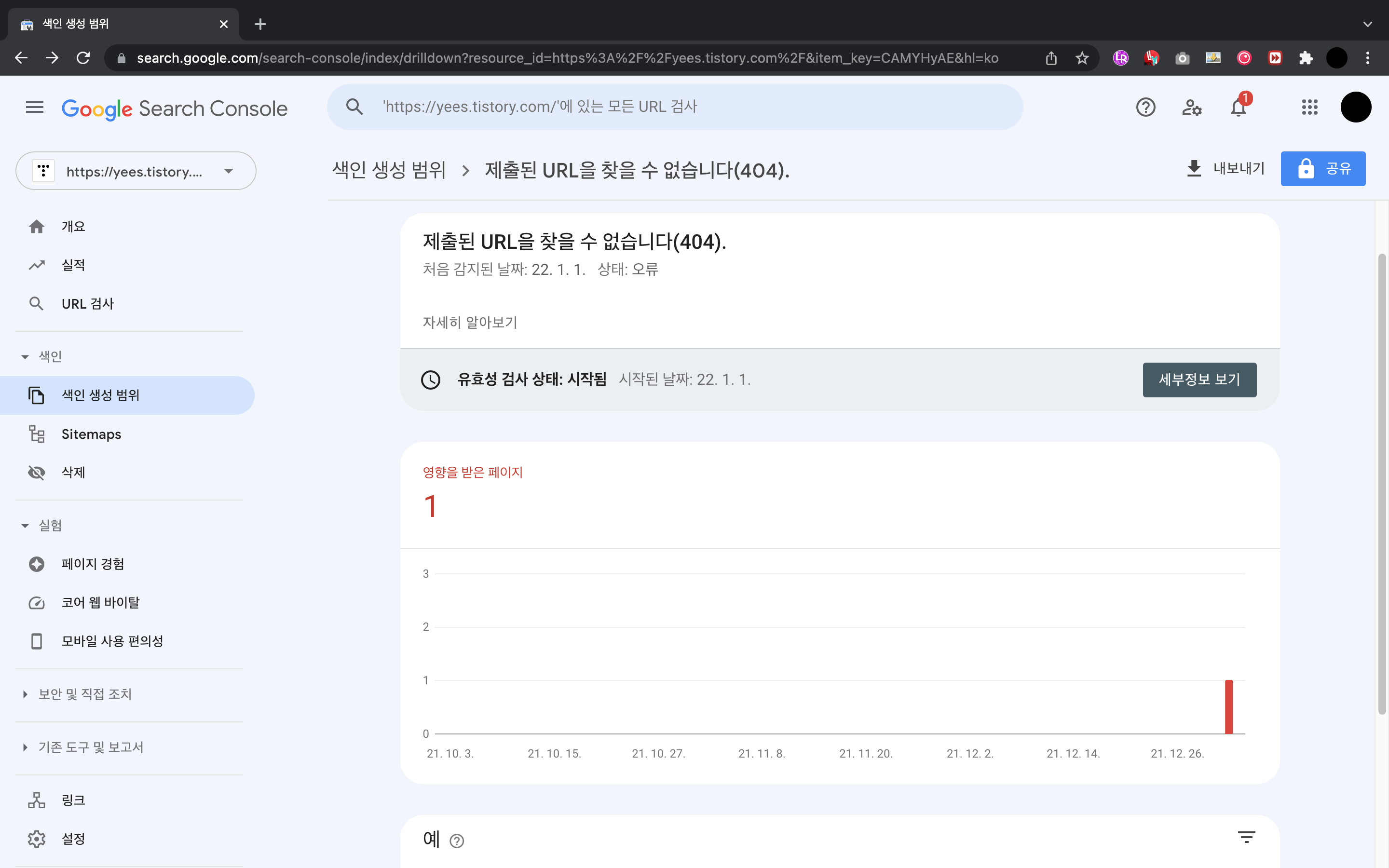1389x868 pixels.
Task: Click the hamburger main menu icon
Action: tap(34, 108)
